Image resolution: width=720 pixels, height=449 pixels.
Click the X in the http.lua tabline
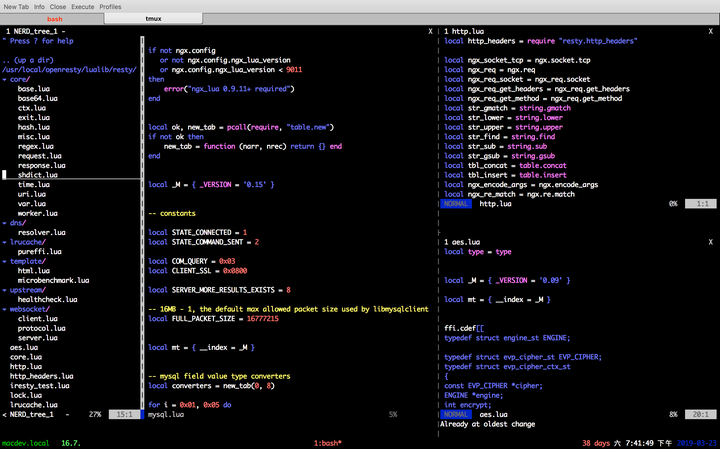[x=711, y=32]
